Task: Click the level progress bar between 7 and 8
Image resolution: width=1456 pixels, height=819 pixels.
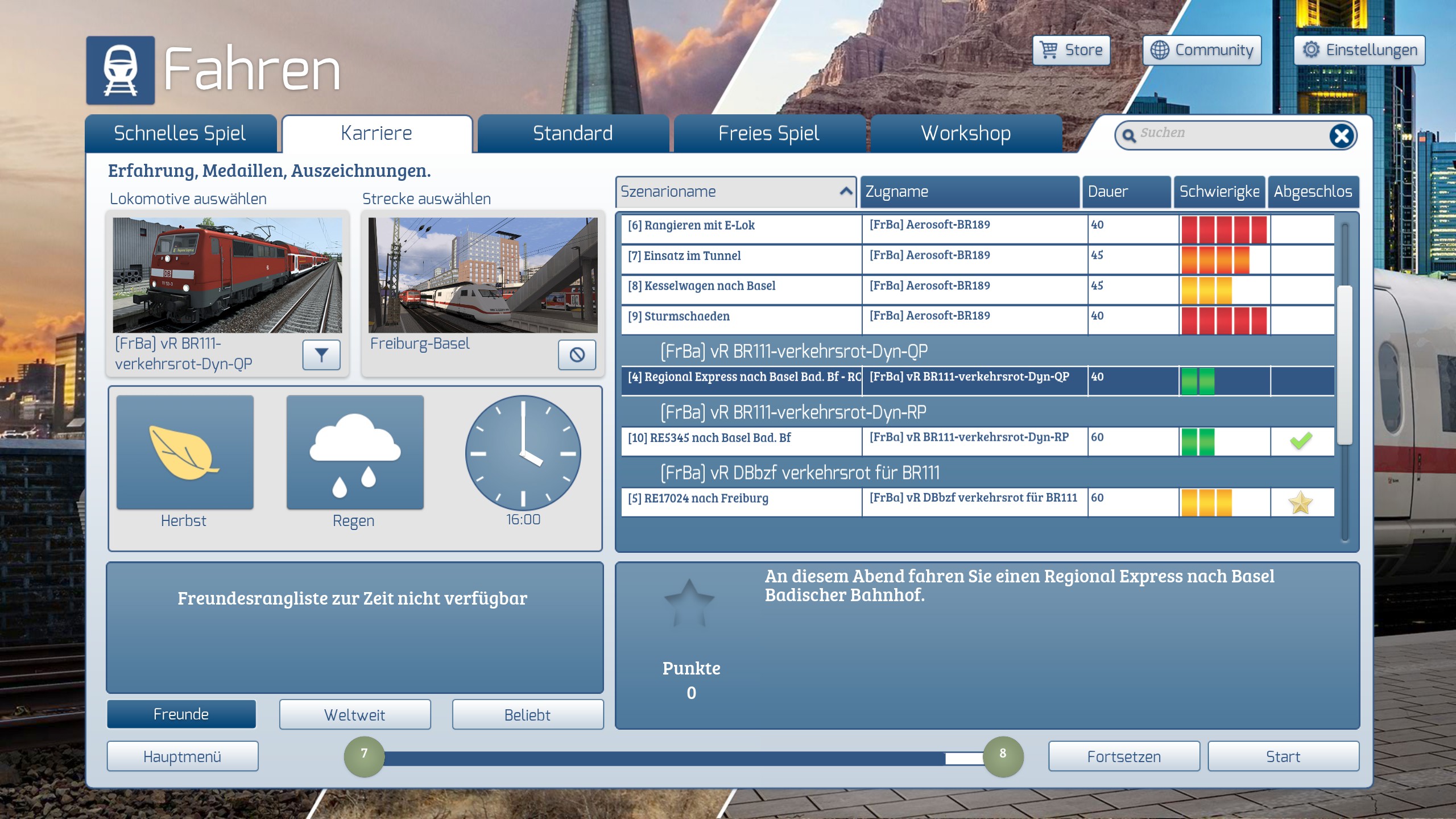Action: (x=682, y=758)
